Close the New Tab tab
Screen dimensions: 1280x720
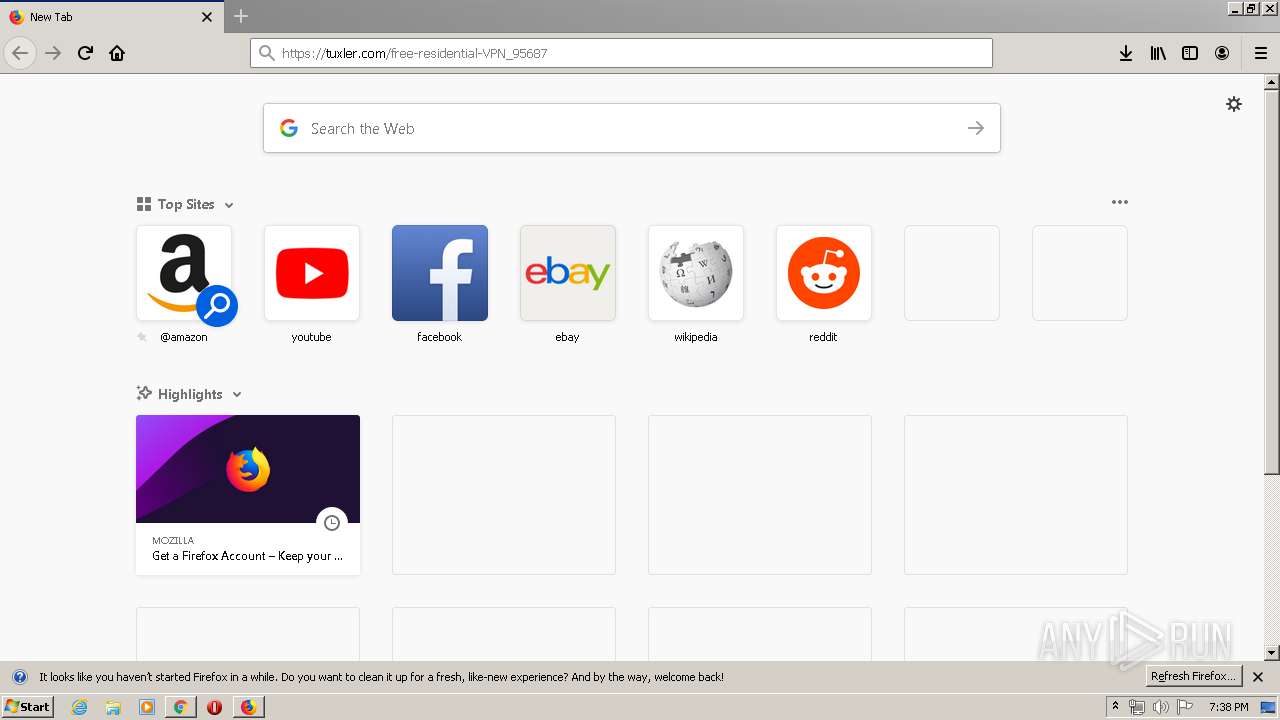(x=207, y=17)
